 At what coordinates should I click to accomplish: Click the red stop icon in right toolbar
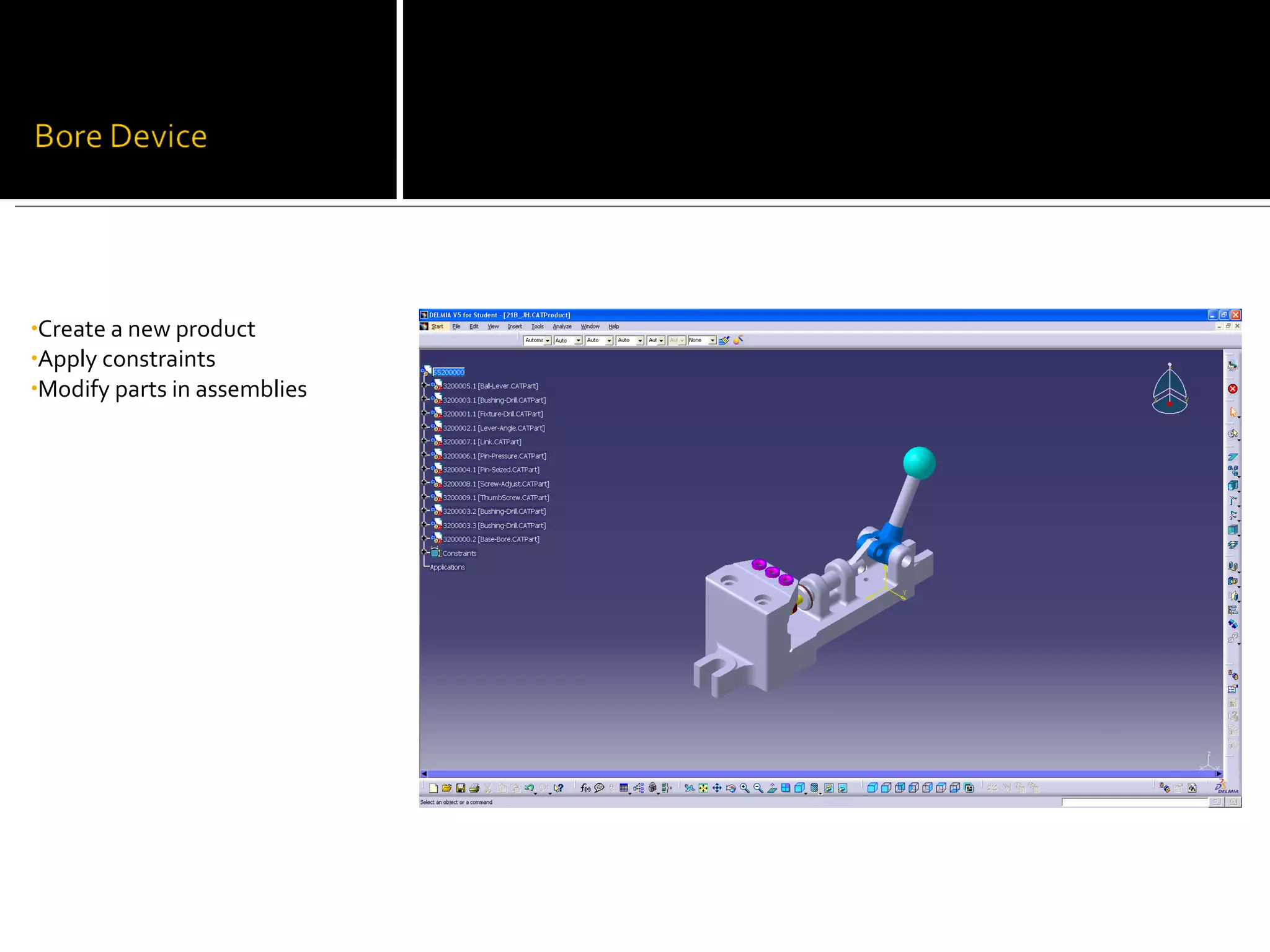[x=1233, y=389]
